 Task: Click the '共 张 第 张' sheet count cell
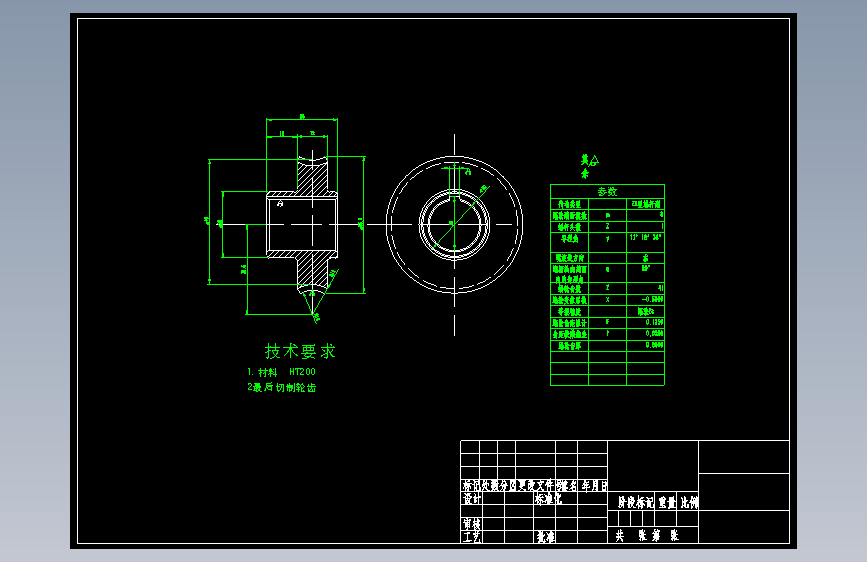[x=647, y=535]
